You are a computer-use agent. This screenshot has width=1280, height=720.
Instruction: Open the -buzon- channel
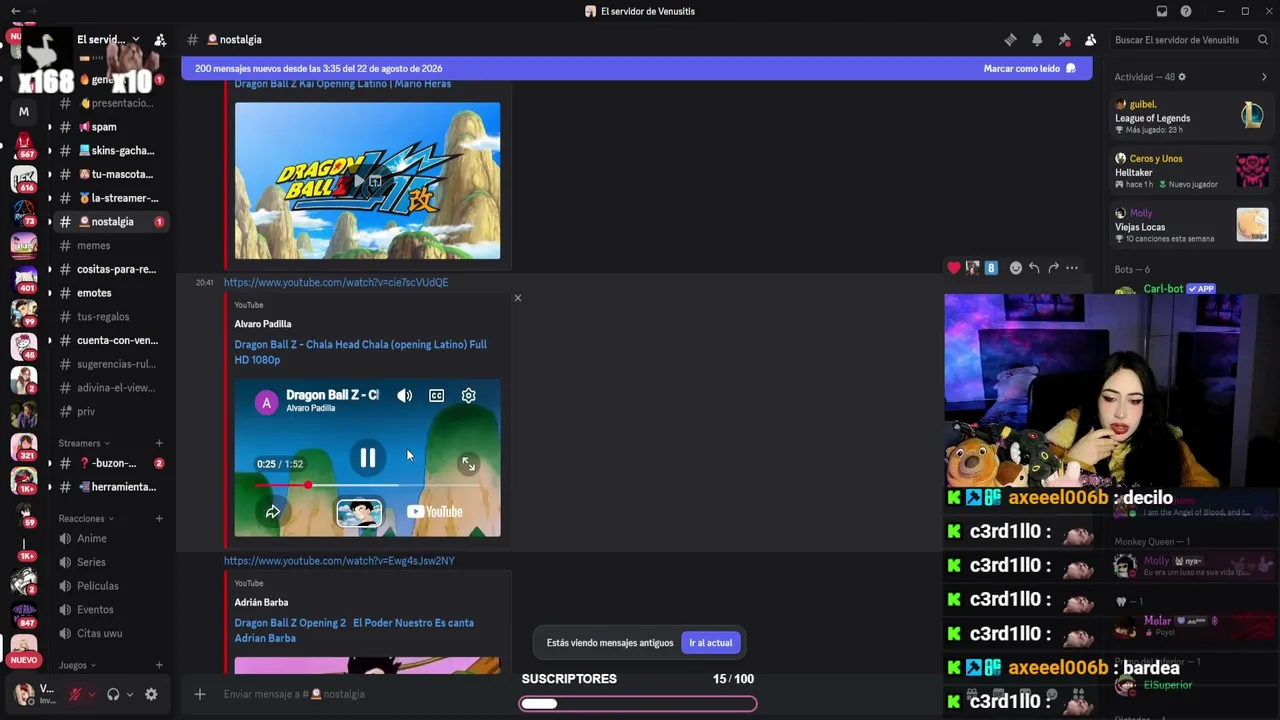(x=109, y=464)
